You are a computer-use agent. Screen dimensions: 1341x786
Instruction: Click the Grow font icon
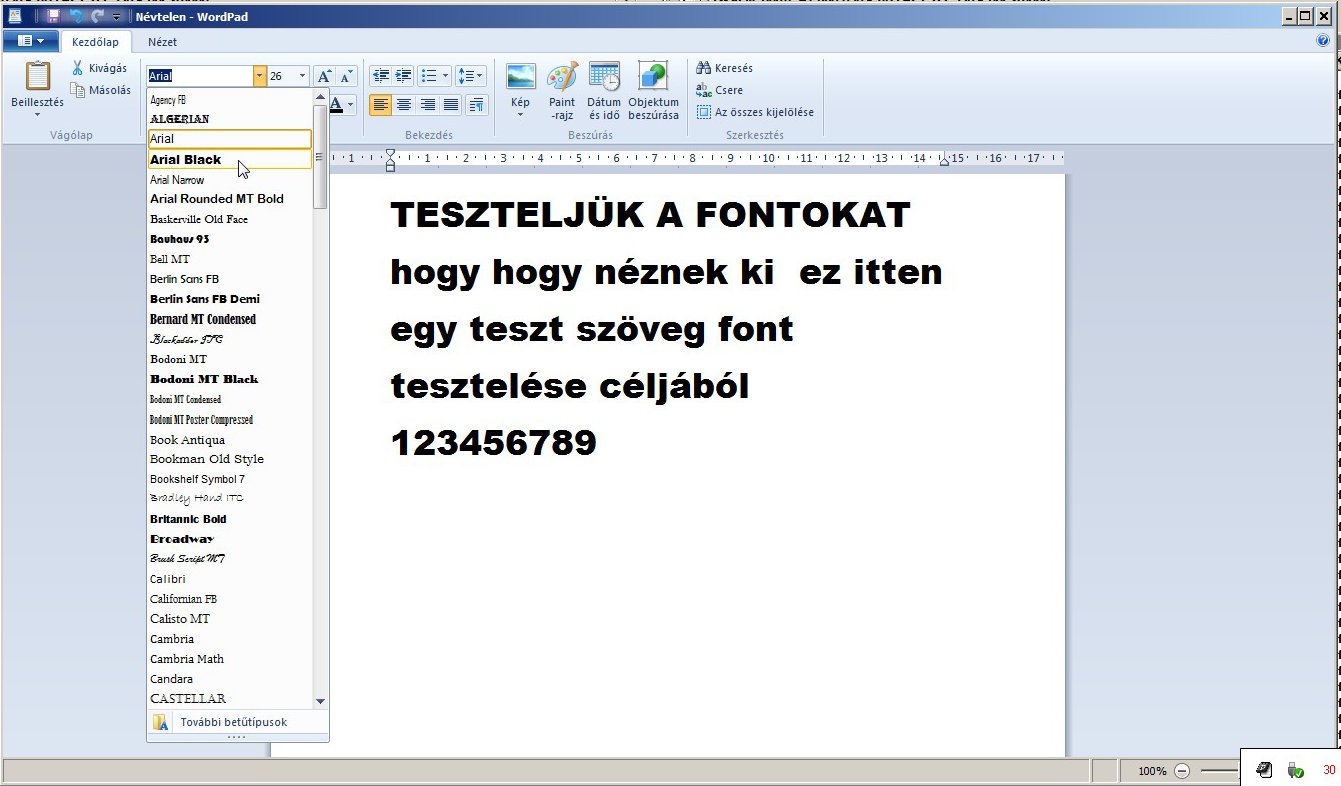coord(324,76)
